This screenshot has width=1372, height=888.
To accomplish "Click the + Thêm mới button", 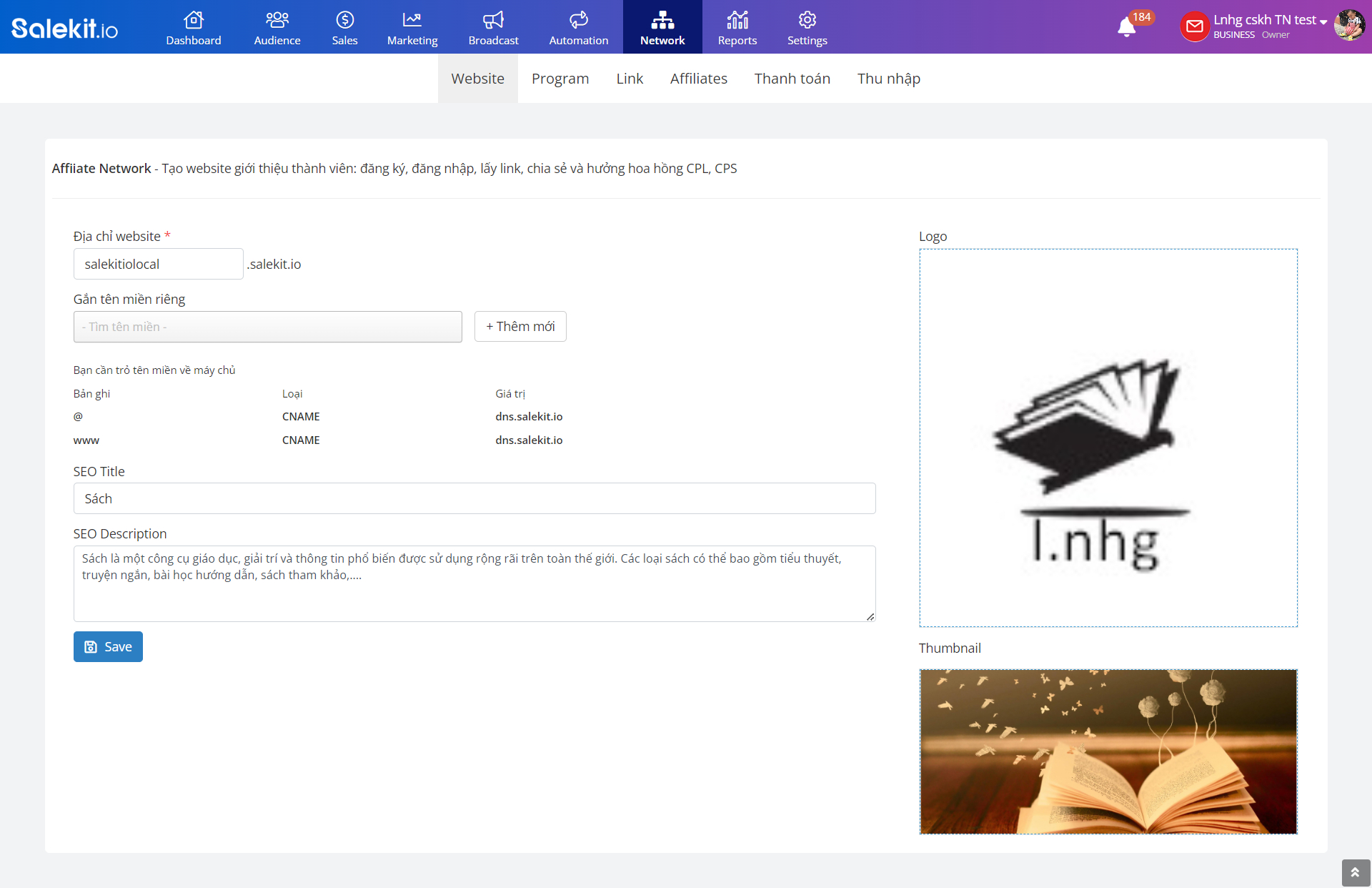I will click(x=520, y=327).
